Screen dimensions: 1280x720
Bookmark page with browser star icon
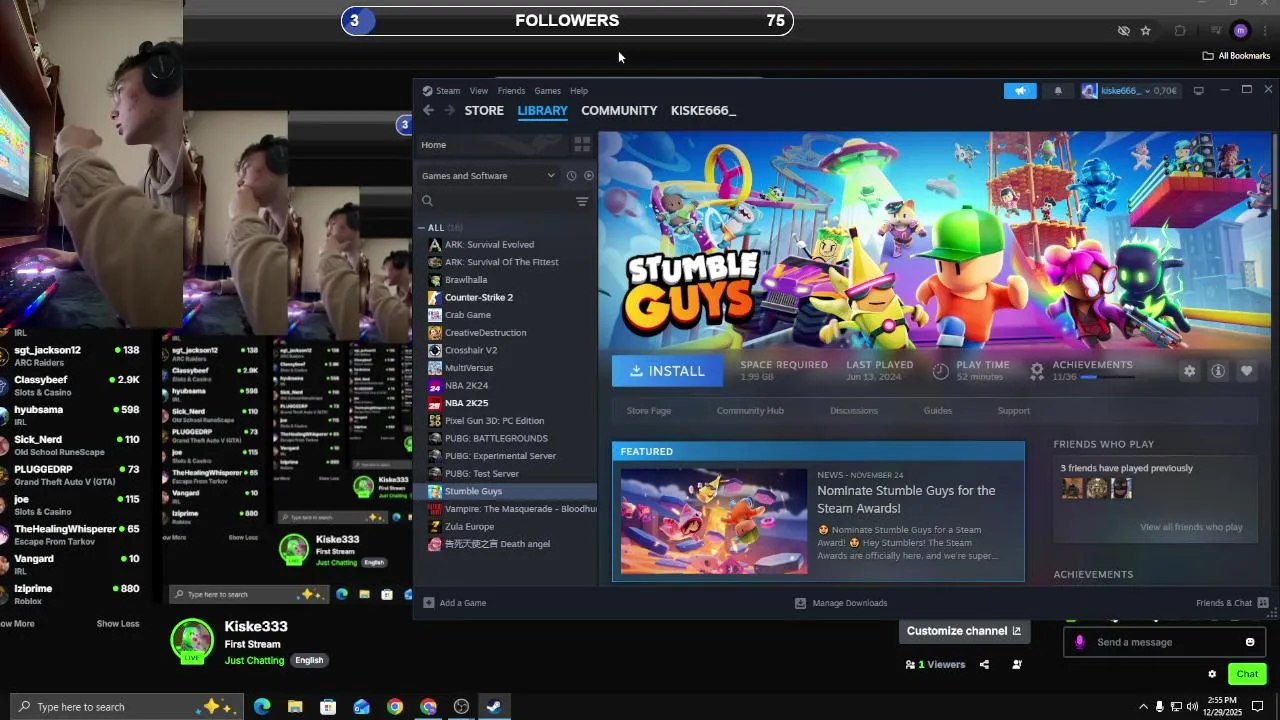click(1146, 31)
